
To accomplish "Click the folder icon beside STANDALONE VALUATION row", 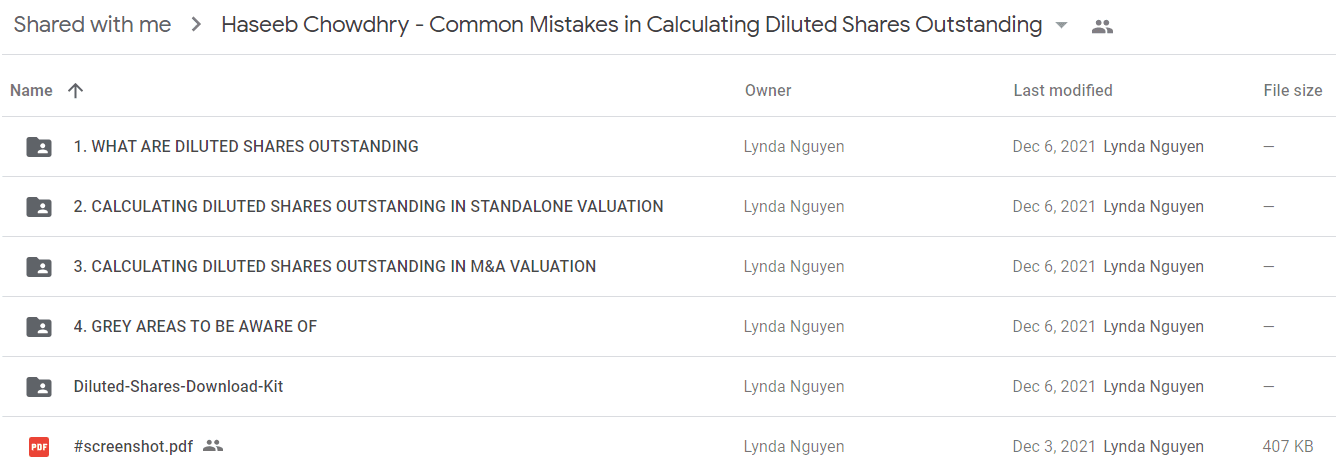I will pyautogui.click(x=39, y=207).
